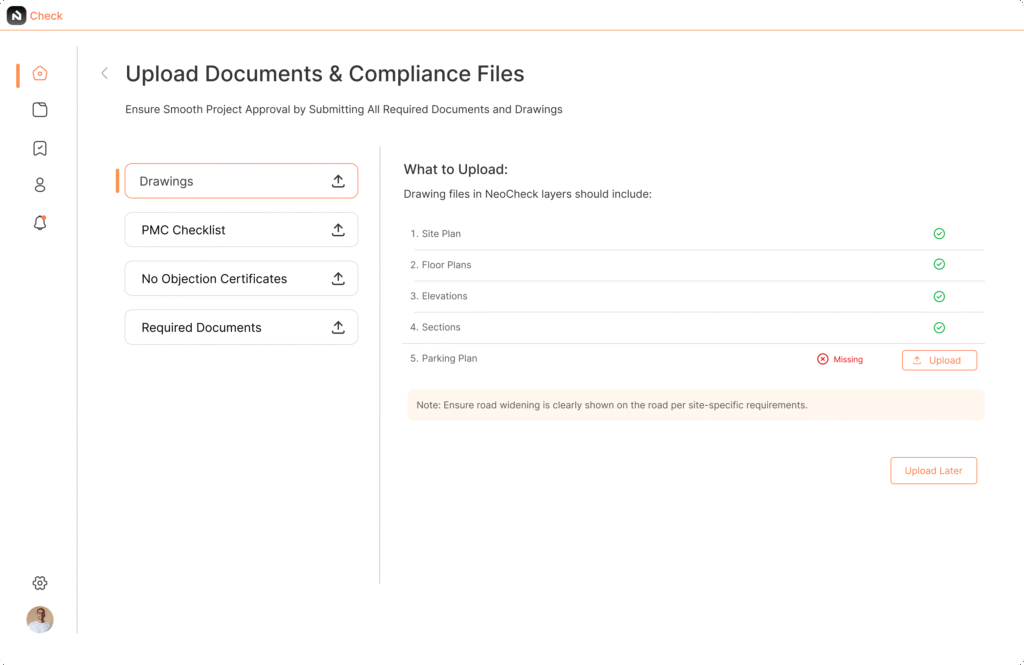Open the checklist icon in sidebar
Image resolution: width=1024 pixels, height=665 pixels.
(x=40, y=148)
